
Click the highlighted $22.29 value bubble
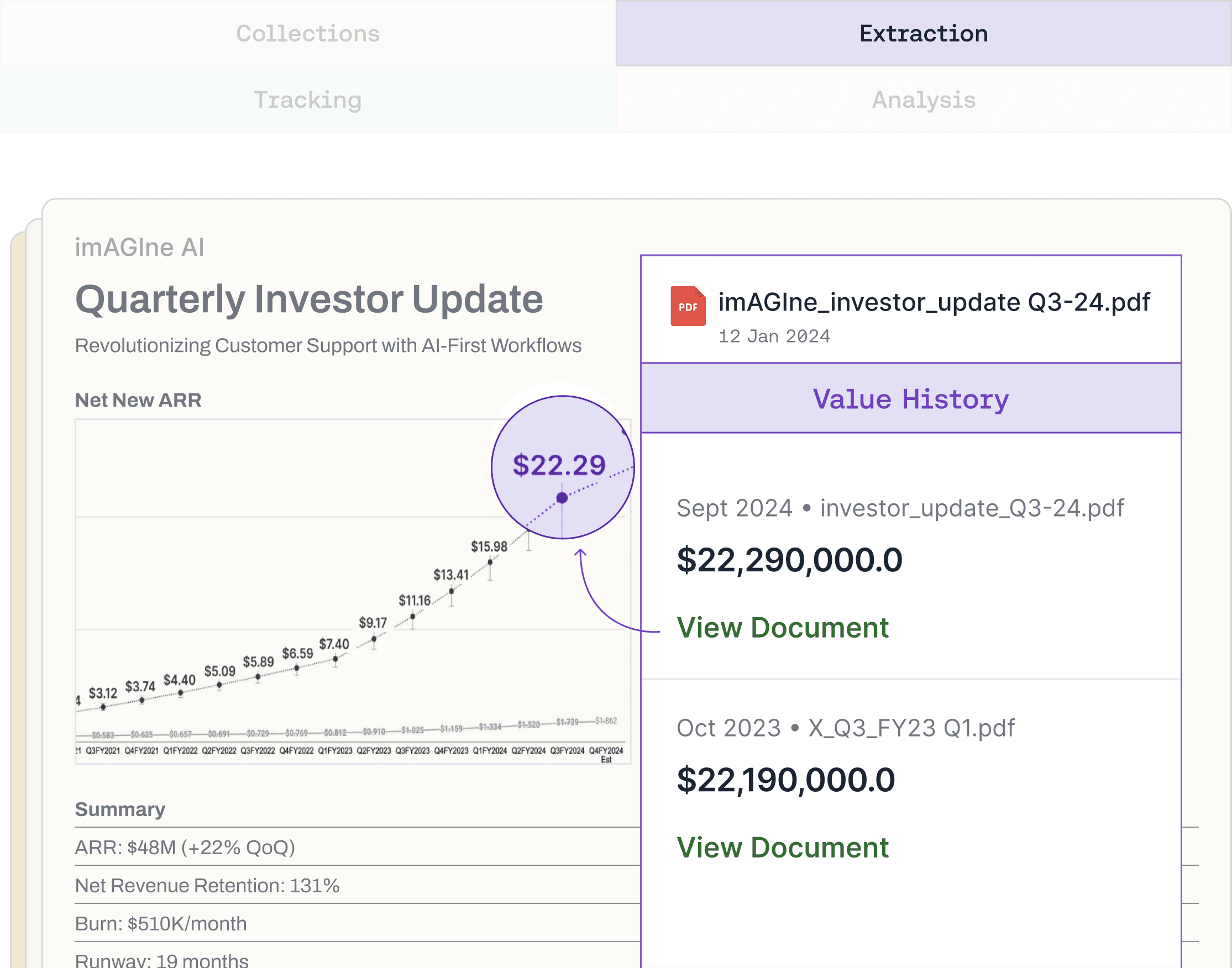coord(559,465)
